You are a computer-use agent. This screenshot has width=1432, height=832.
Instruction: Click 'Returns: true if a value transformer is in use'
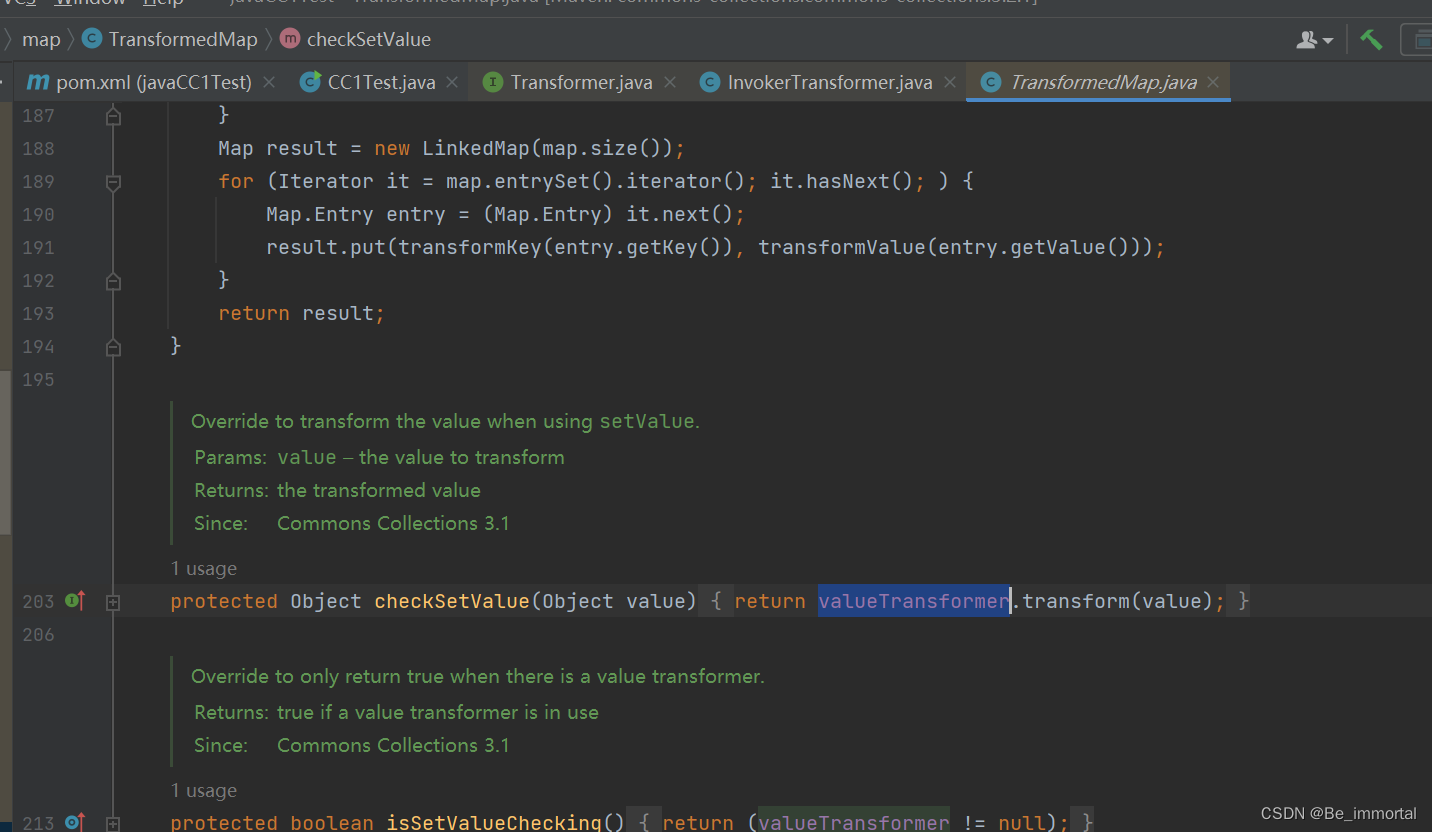396,712
